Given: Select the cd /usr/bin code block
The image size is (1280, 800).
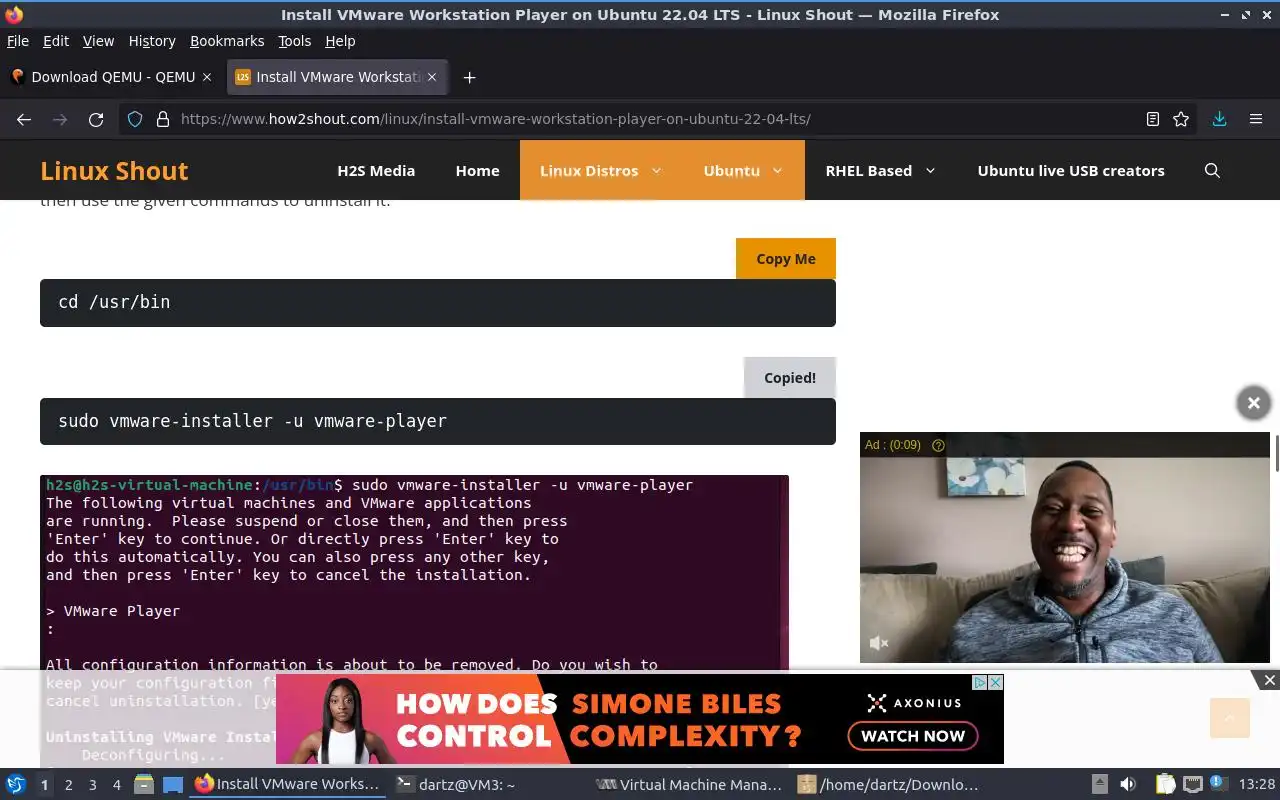Looking at the screenshot, I should coord(438,303).
